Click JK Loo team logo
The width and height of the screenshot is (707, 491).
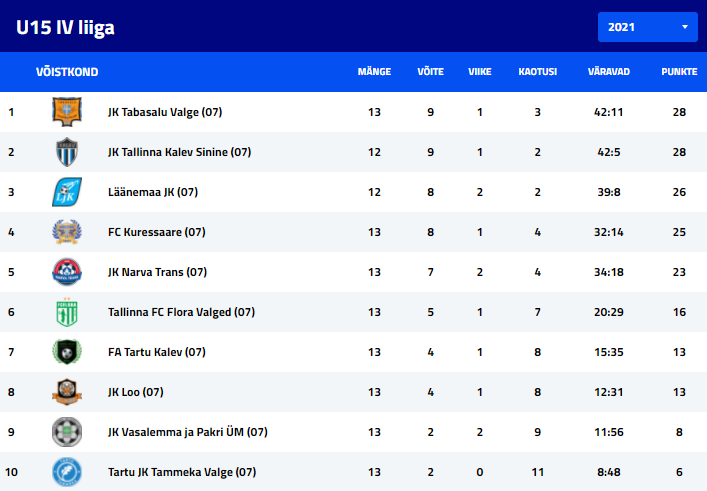click(67, 392)
